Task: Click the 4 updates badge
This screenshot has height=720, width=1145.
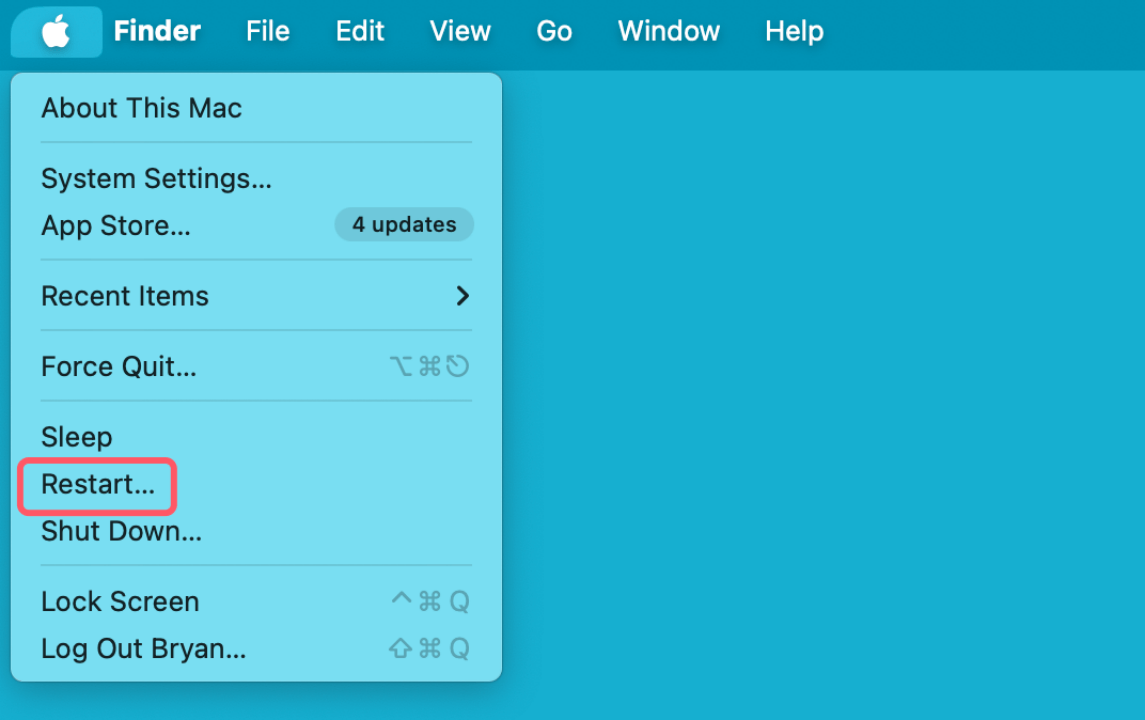Action: [404, 225]
